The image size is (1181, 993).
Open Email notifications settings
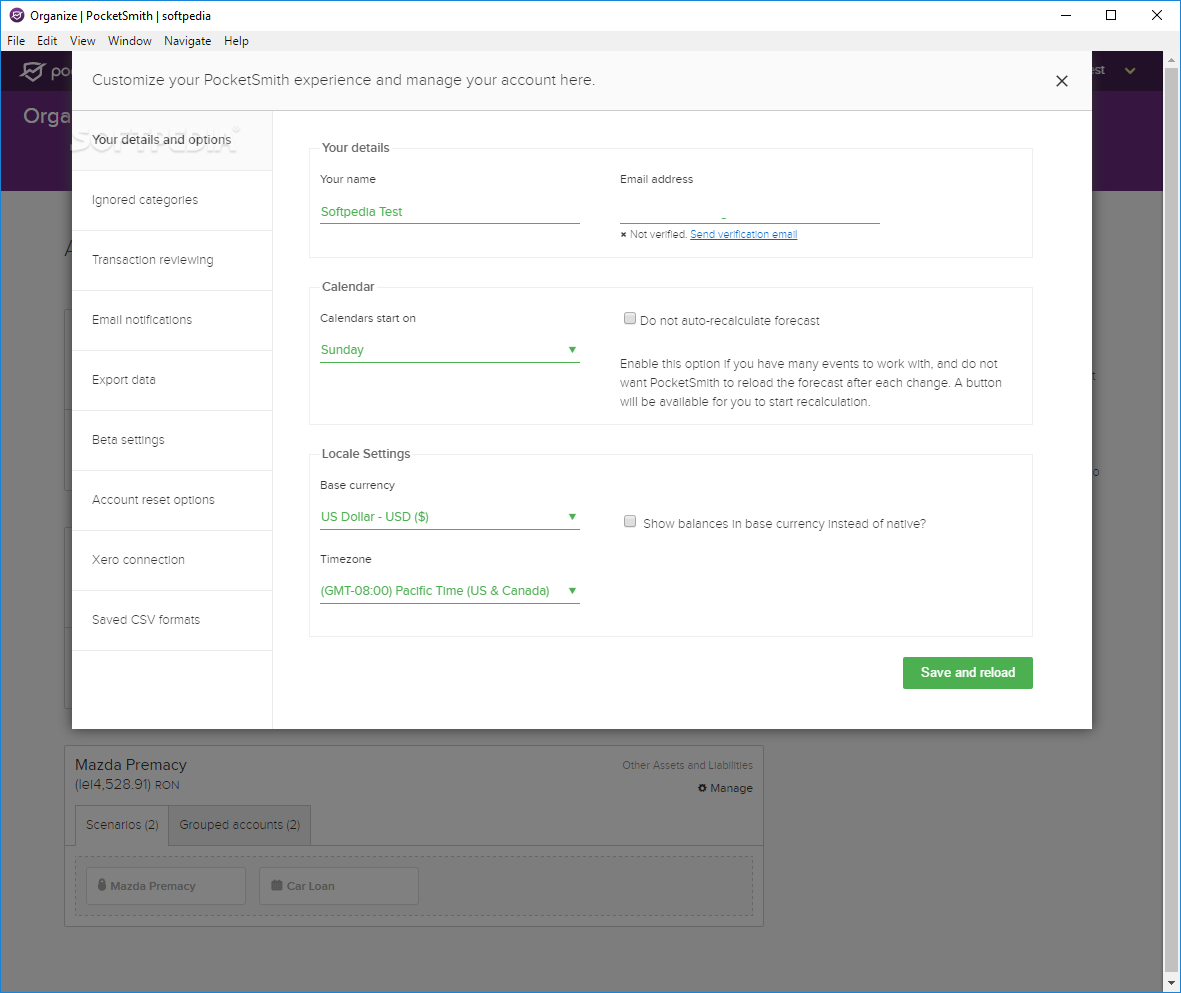tap(172, 320)
